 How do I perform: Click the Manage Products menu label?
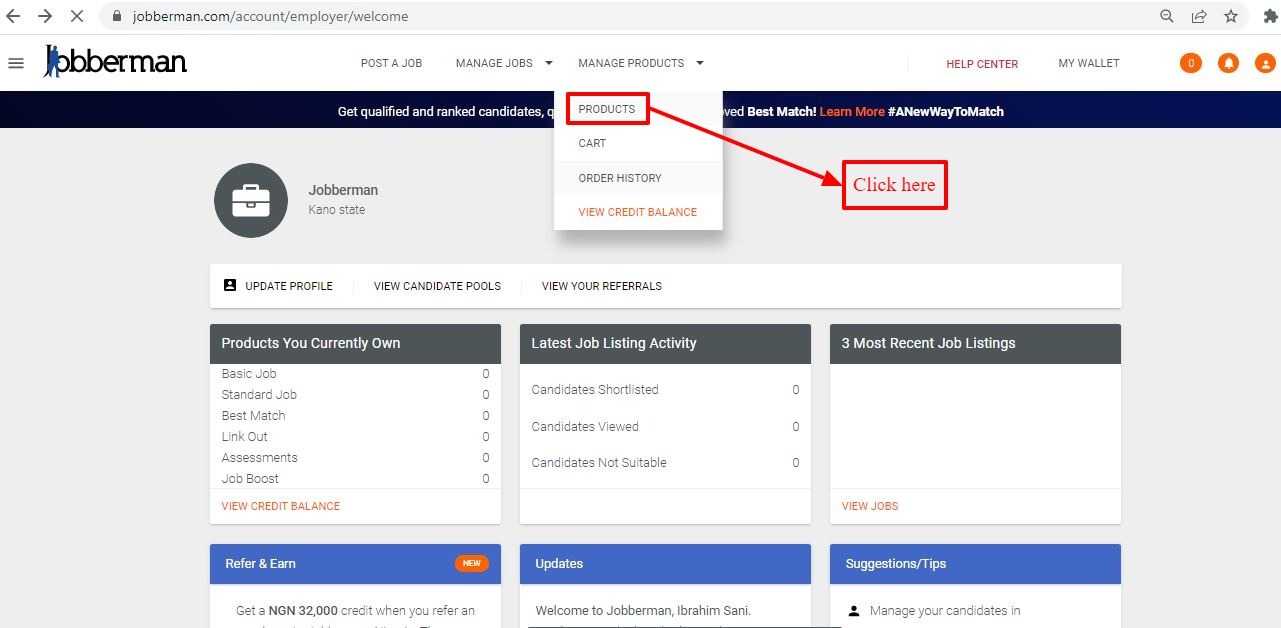pyautogui.click(x=631, y=63)
